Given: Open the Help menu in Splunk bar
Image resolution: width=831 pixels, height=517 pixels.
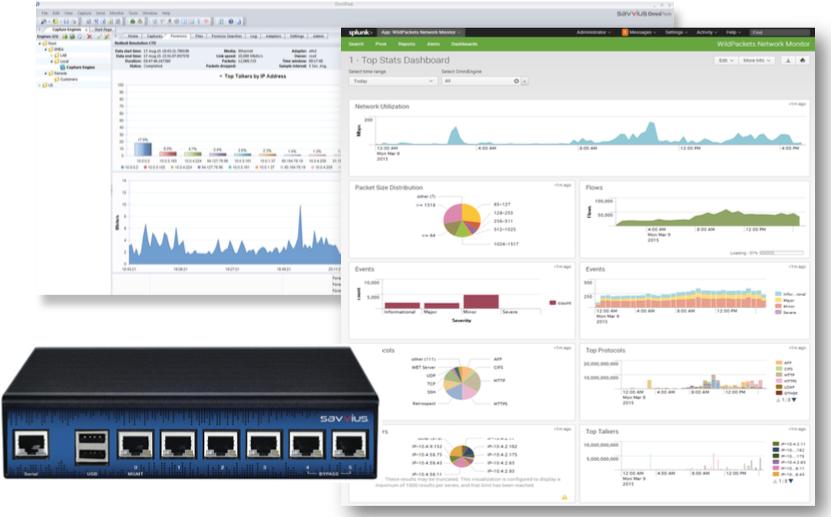Looking at the screenshot, I should (x=733, y=32).
